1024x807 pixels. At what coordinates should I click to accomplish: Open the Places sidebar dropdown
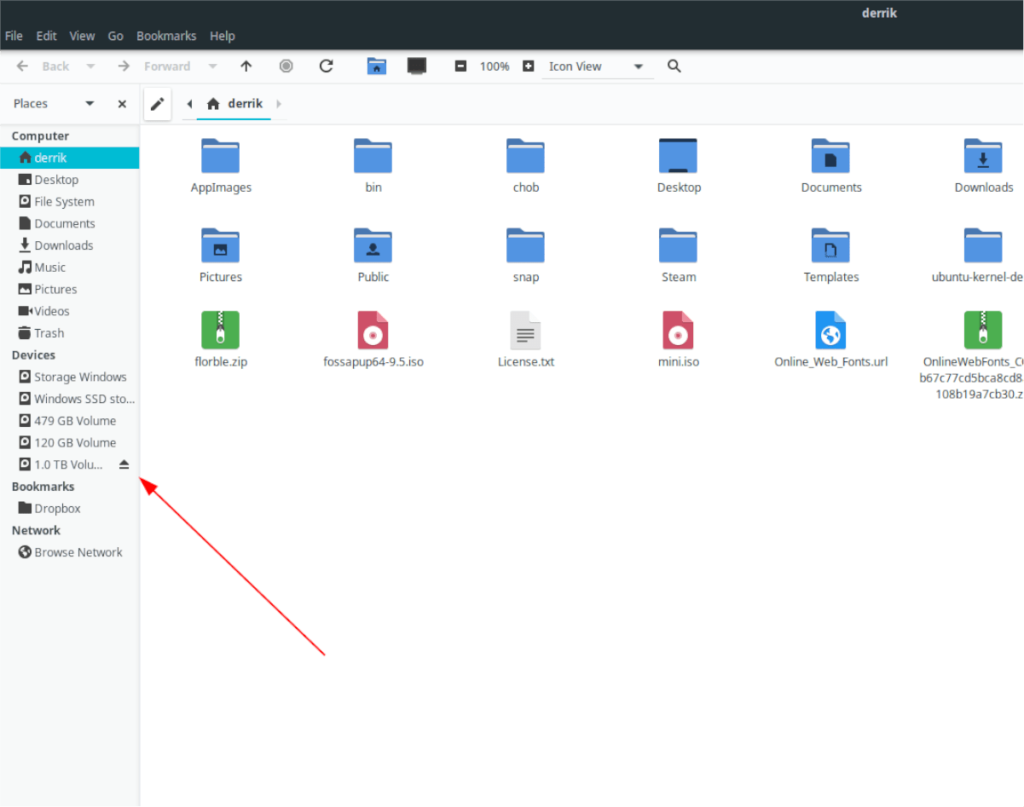pos(88,103)
